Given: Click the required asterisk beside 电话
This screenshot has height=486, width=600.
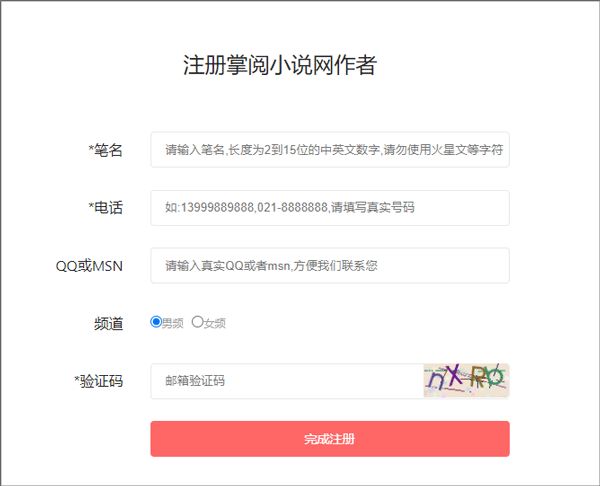Looking at the screenshot, I should tap(90, 207).
